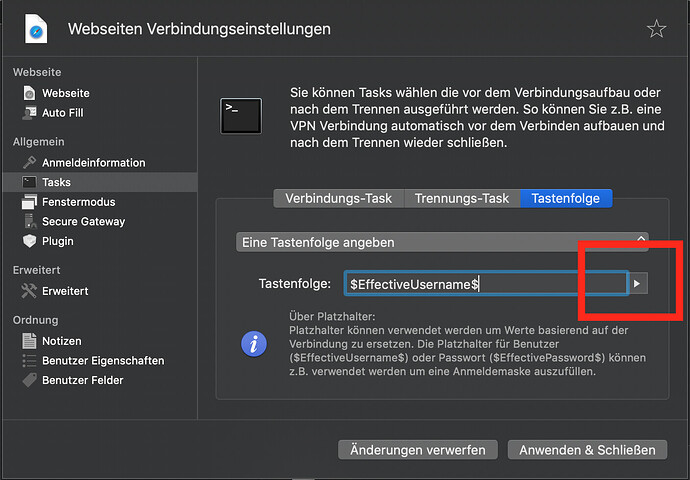Viewport: 690px width, 480px height.
Task: Click the Anmeldeinformation key icon
Action: [x=29, y=162]
